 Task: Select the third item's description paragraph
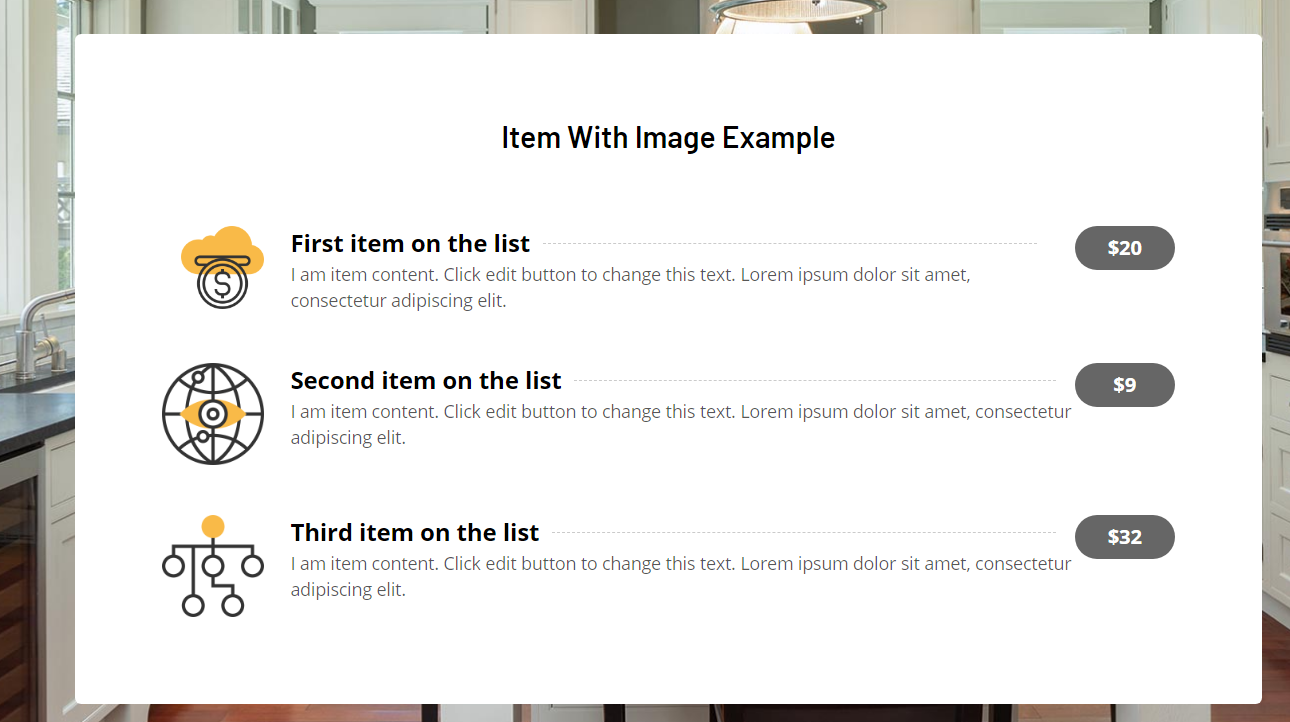click(x=680, y=576)
